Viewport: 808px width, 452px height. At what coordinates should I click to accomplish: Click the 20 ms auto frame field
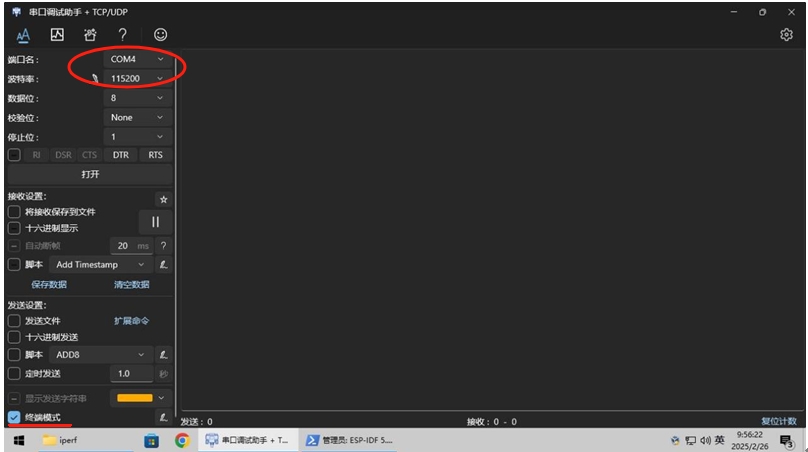pos(131,246)
